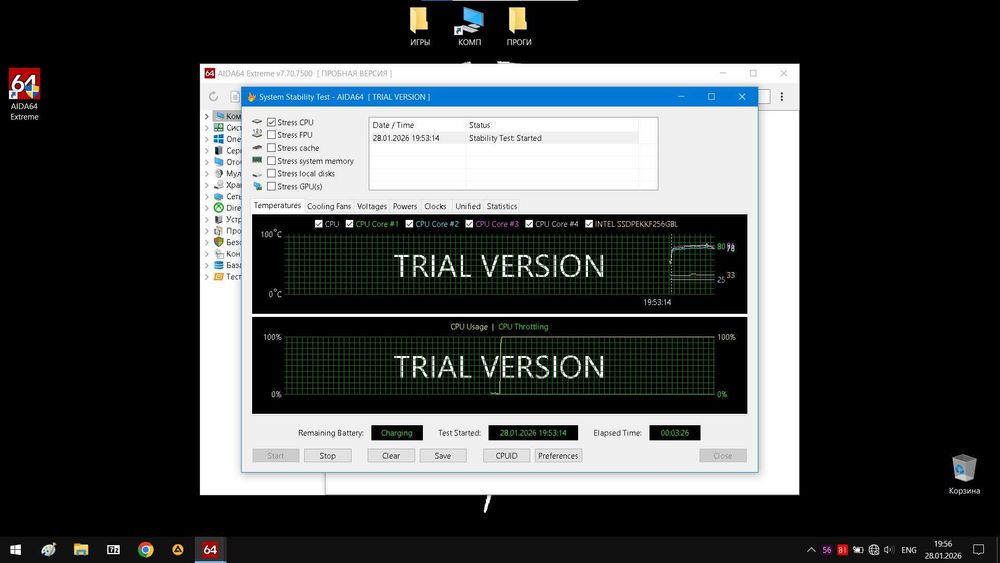Screen dimensions: 1000x563
Task: Expand the Хра… tree node
Action: 207,185
